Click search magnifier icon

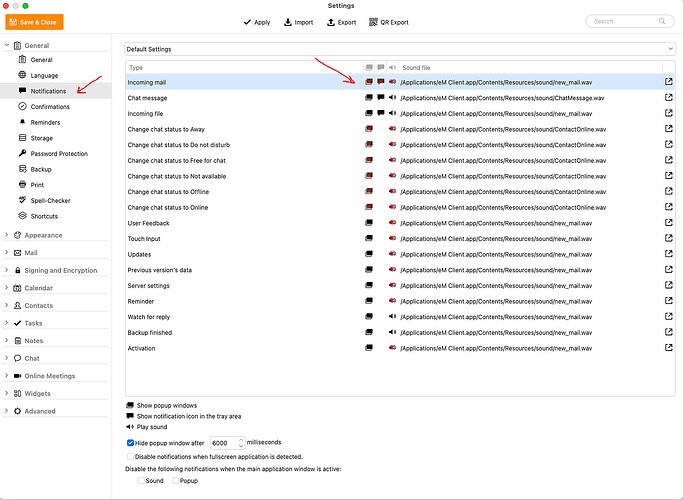662,21
